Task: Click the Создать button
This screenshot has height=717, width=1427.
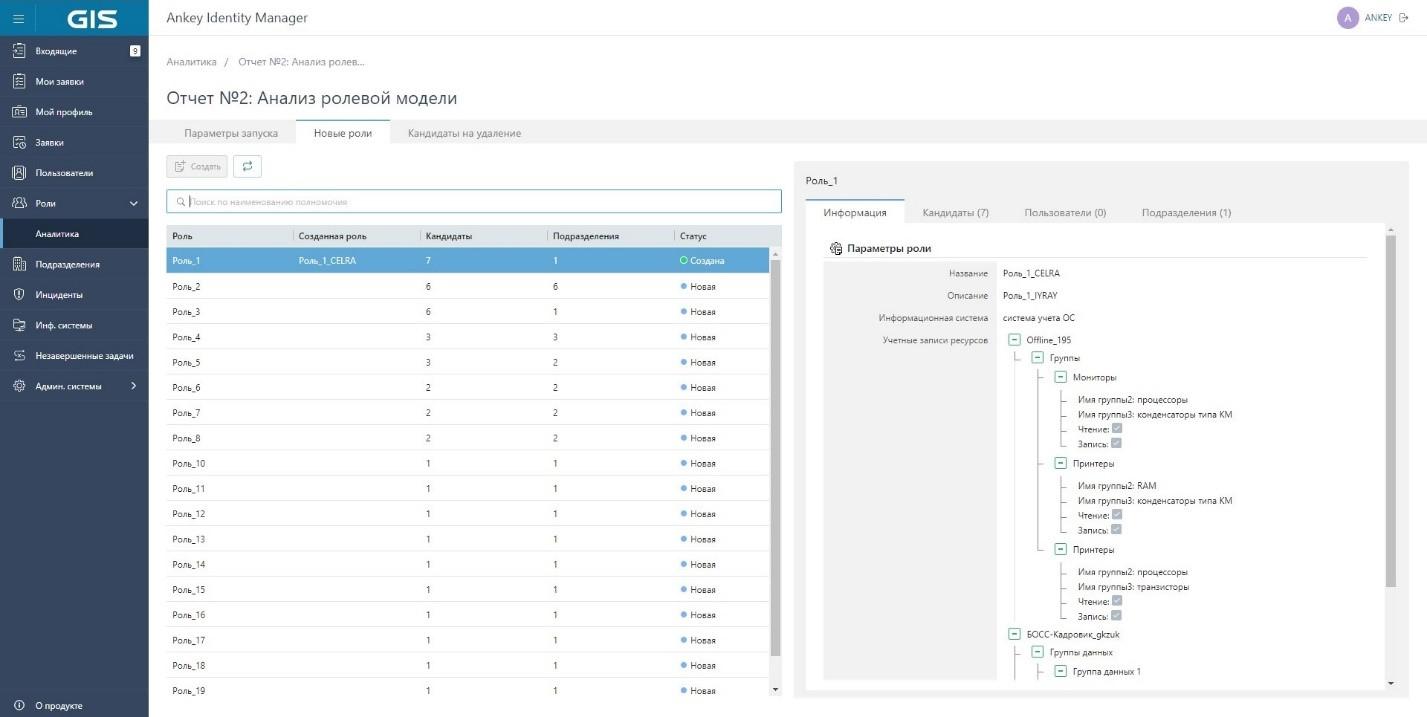Action: click(197, 167)
